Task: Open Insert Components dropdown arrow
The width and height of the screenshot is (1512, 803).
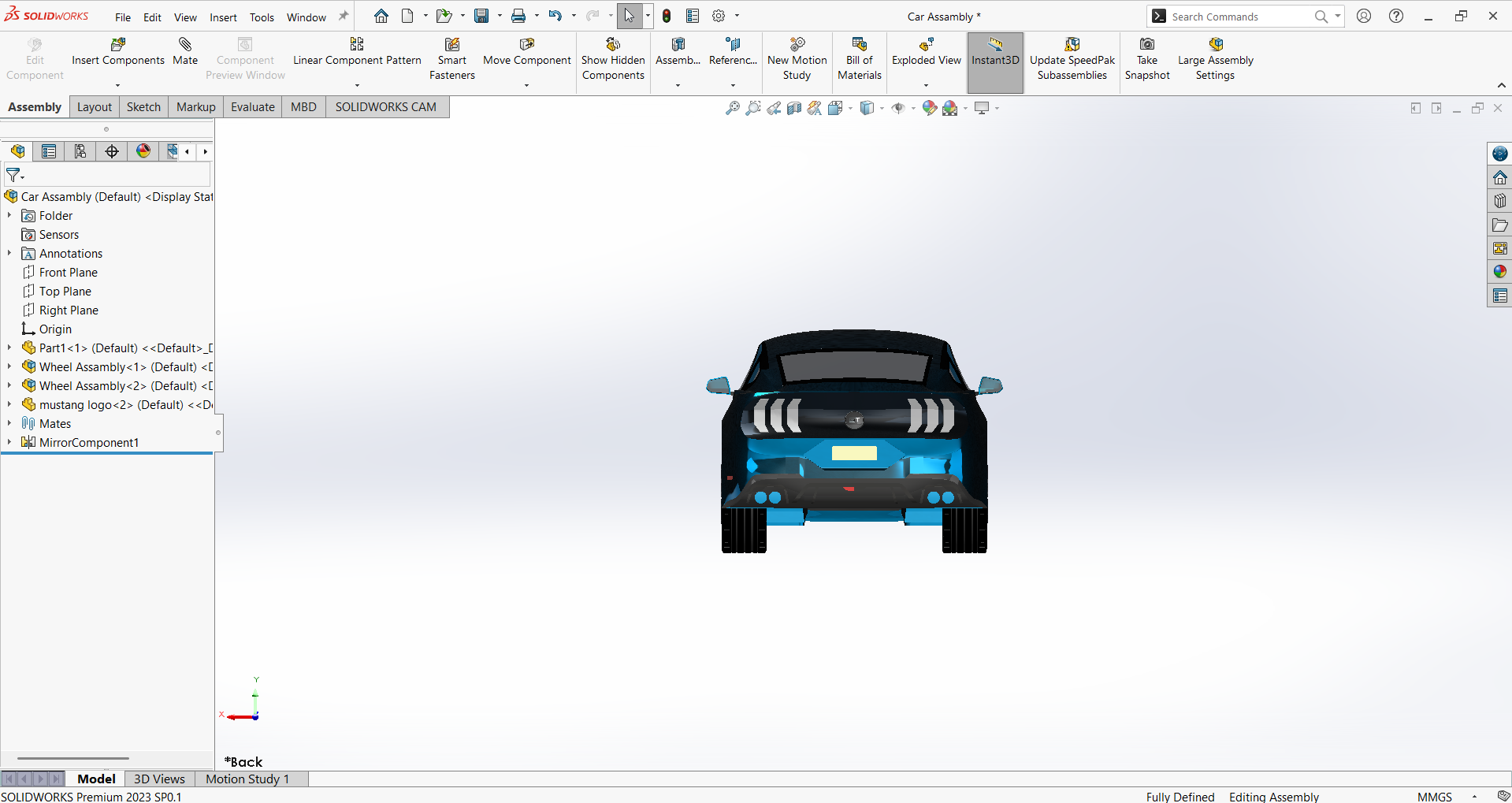Action: pyautogui.click(x=118, y=85)
